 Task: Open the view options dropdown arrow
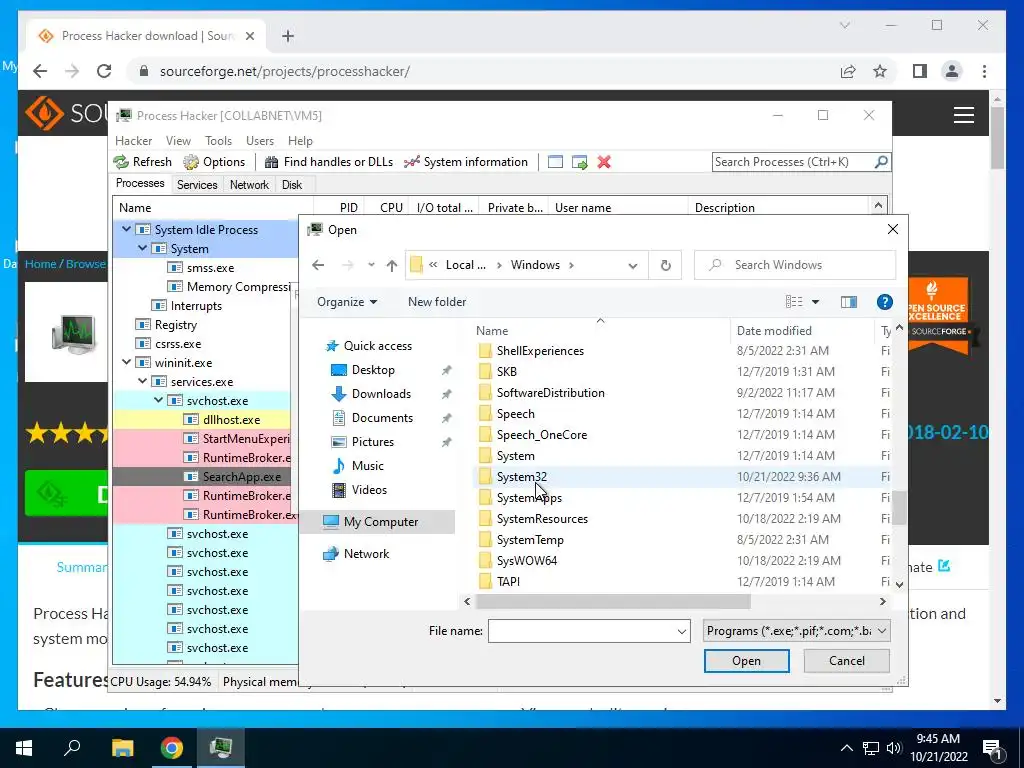815,302
